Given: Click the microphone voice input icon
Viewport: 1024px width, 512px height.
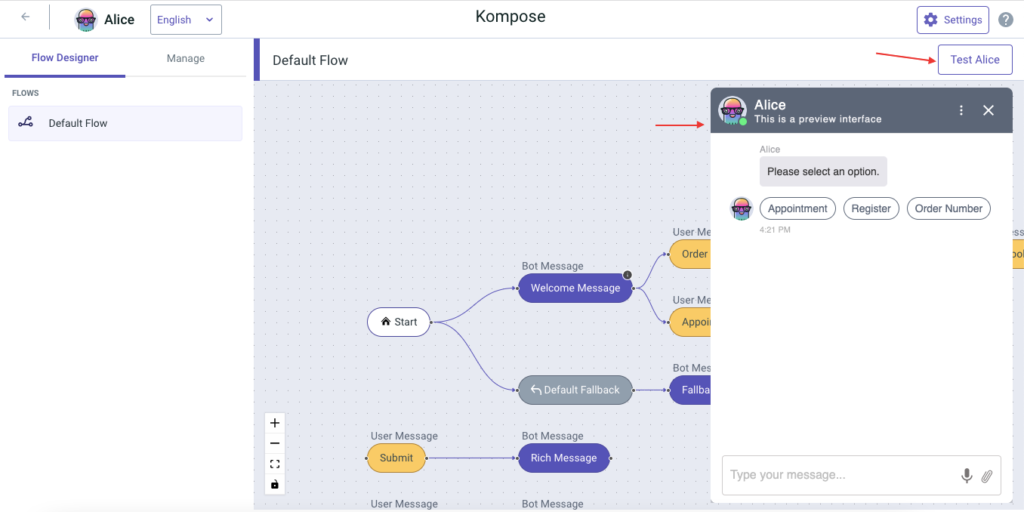Looking at the screenshot, I should [967, 476].
